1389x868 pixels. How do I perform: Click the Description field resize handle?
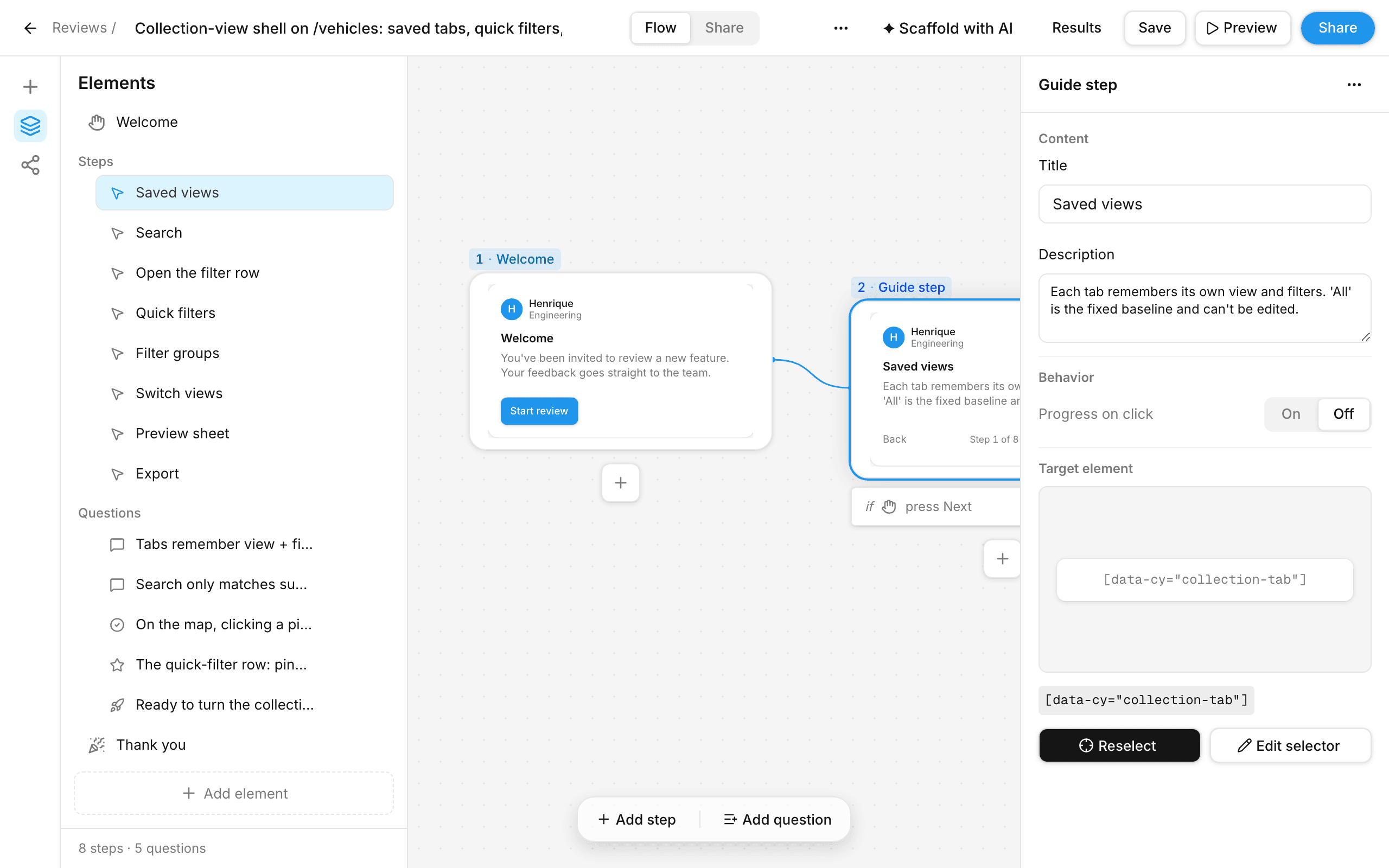[1366, 337]
